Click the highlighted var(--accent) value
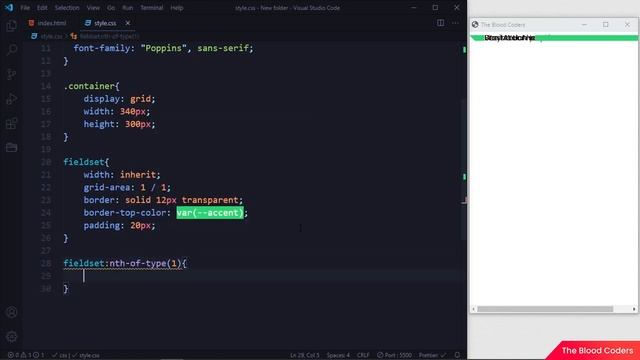 point(210,213)
